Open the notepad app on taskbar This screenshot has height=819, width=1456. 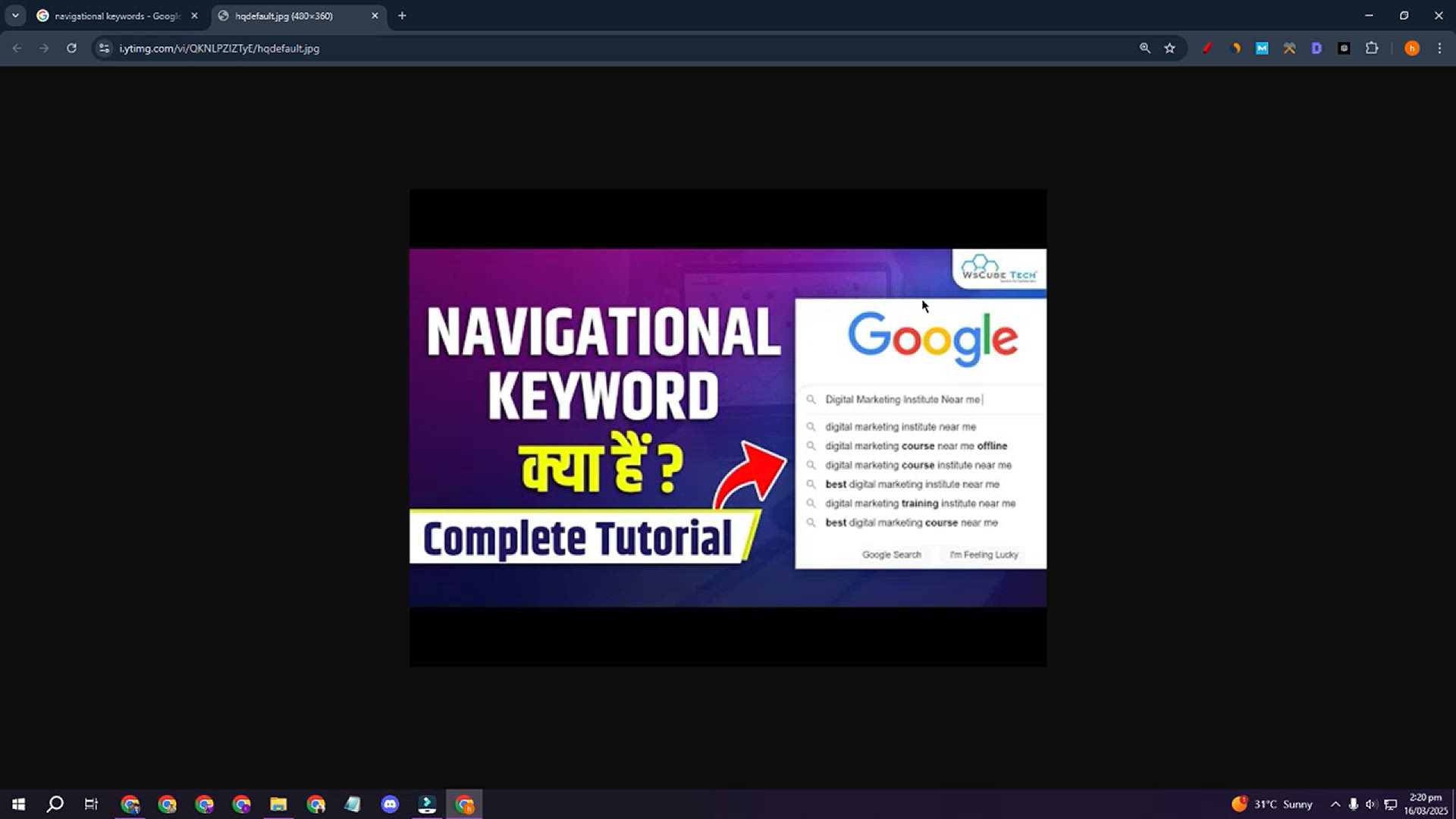tap(353, 805)
